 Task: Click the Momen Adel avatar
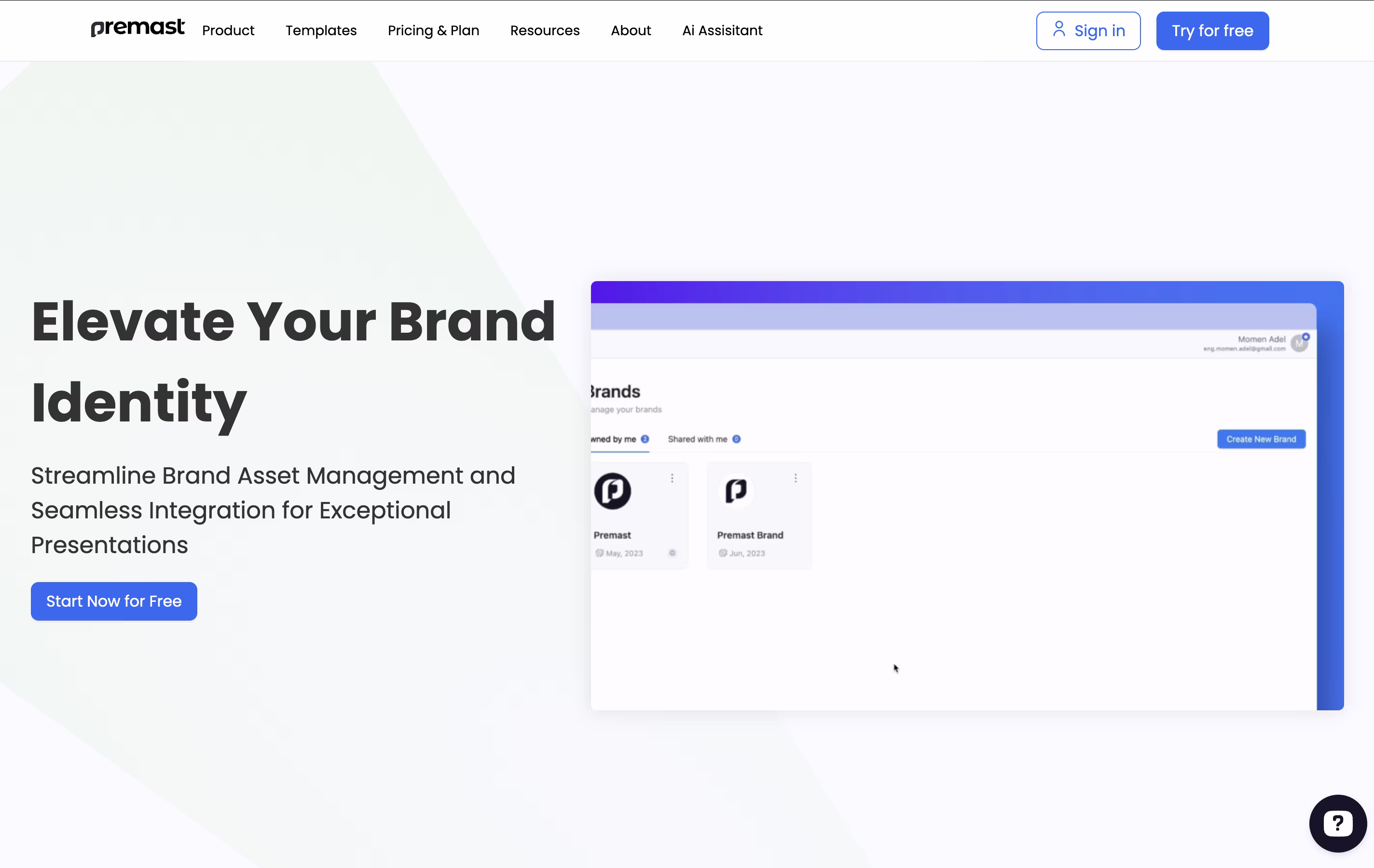tap(1299, 344)
